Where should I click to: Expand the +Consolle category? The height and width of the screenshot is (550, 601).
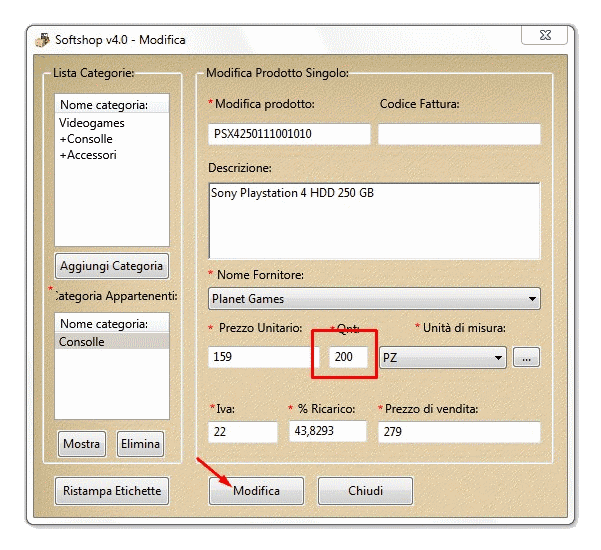coord(86,139)
